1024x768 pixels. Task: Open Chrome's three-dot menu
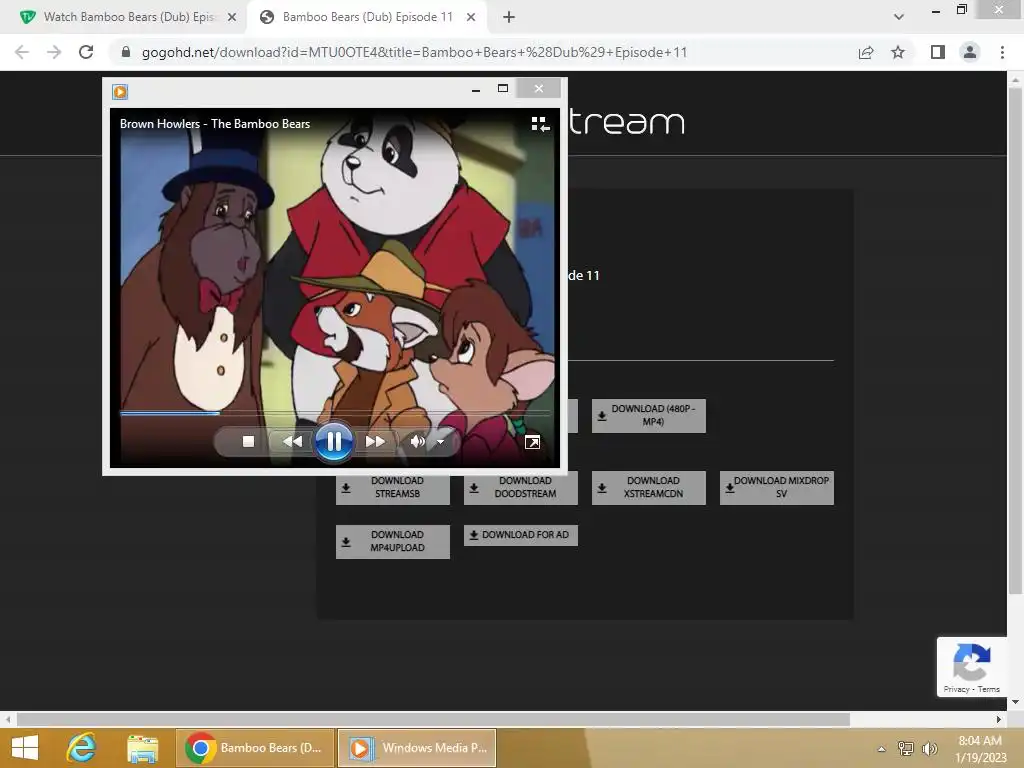point(1002,52)
